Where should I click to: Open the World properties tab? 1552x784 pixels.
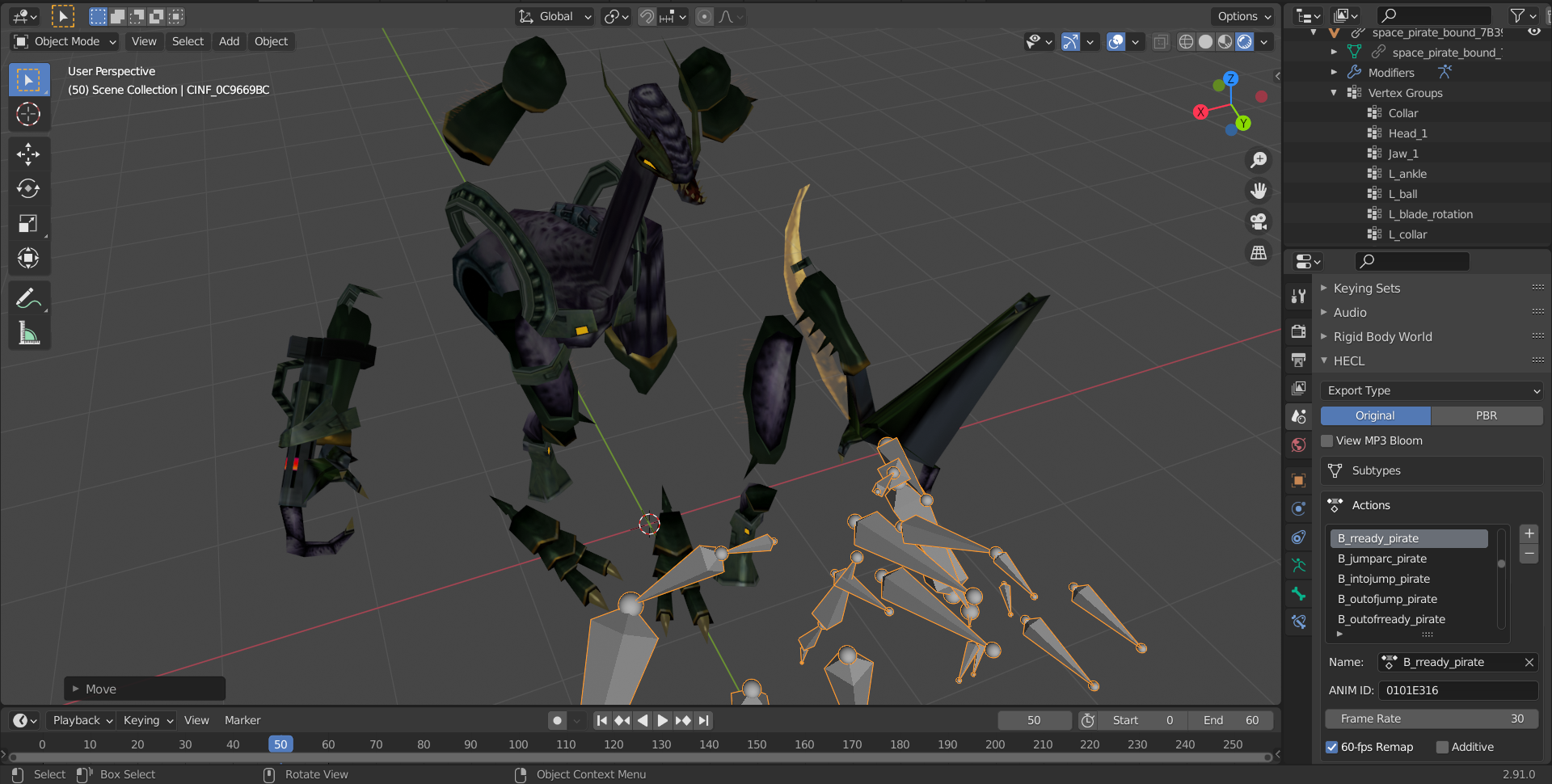coord(1299,445)
